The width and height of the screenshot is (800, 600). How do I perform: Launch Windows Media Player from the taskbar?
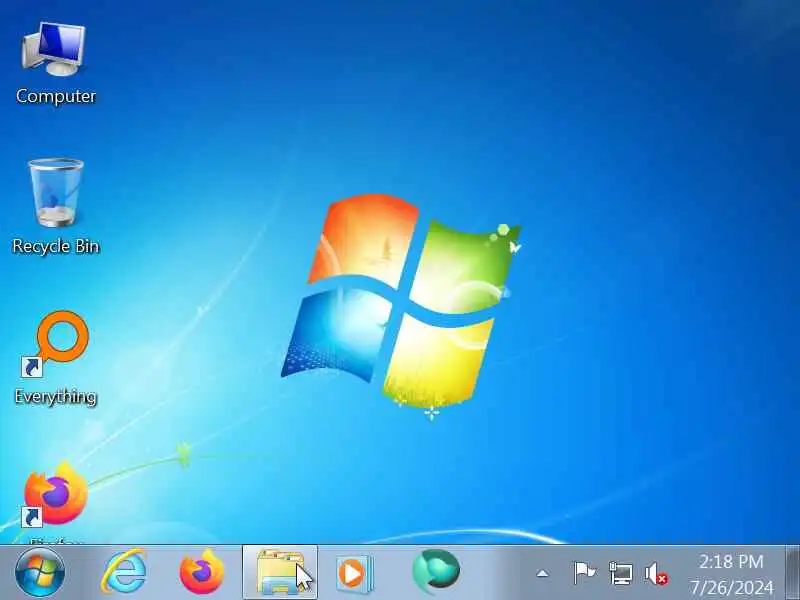click(x=355, y=574)
